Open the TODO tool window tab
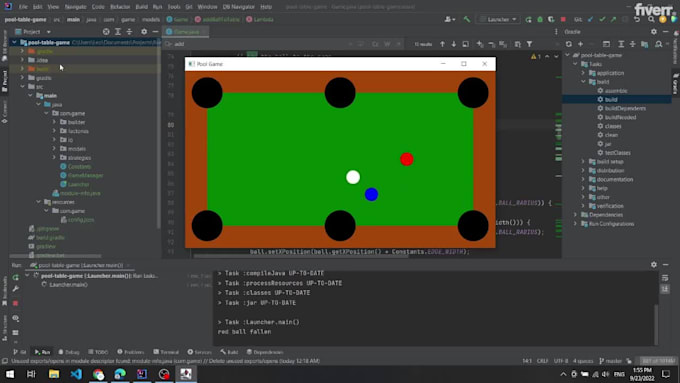 [x=98, y=352]
